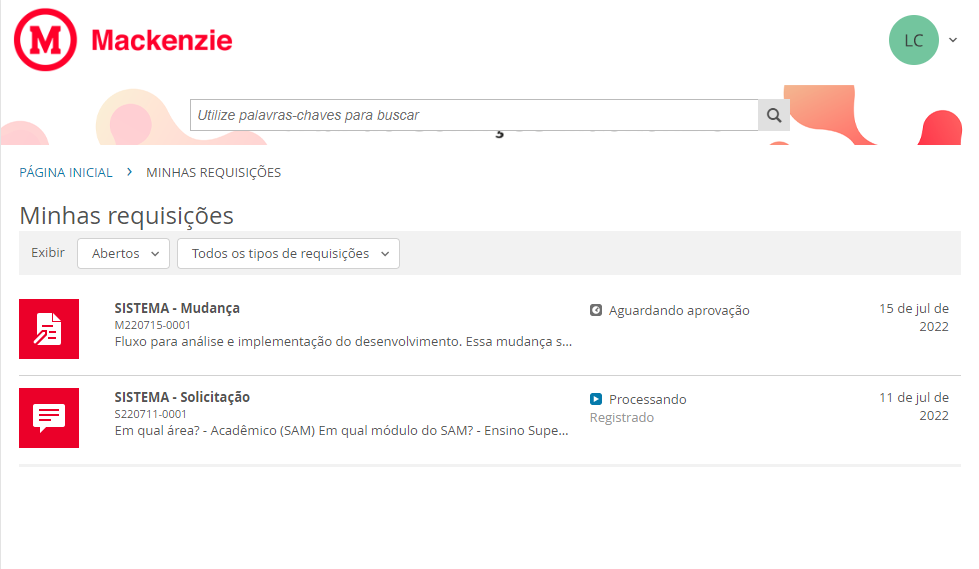Screen dimensions: 979x569
Task: Click request number S220711-0001
Action: tap(151, 414)
